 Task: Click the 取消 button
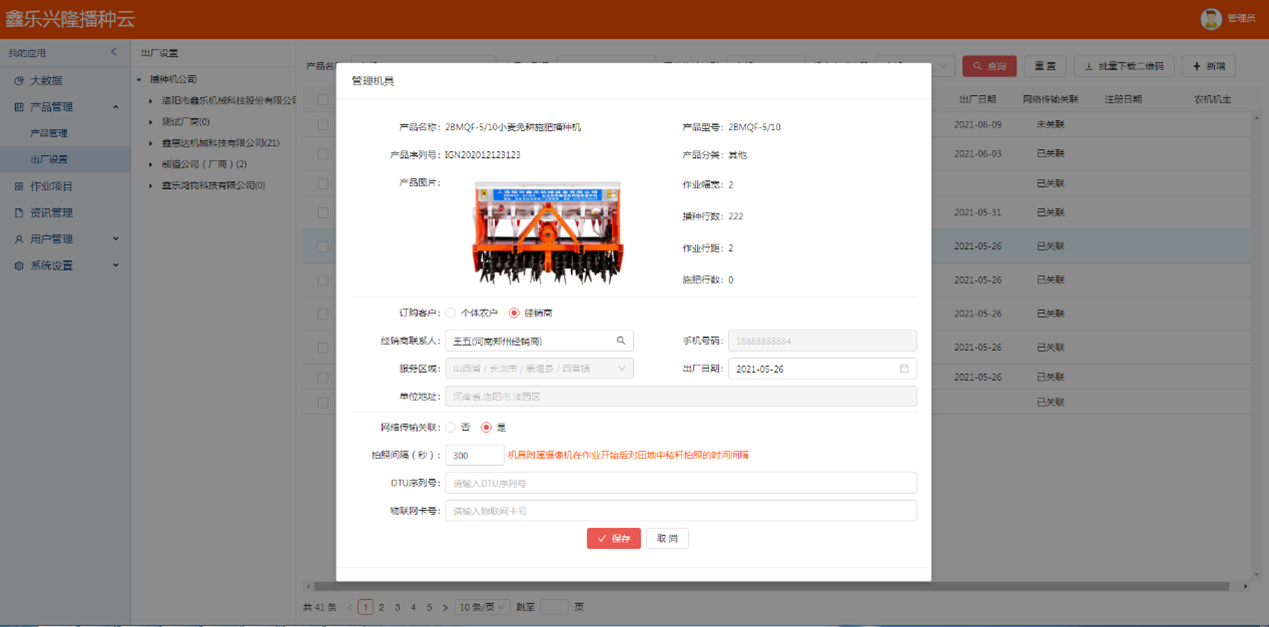pyautogui.click(x=667, y=538)
